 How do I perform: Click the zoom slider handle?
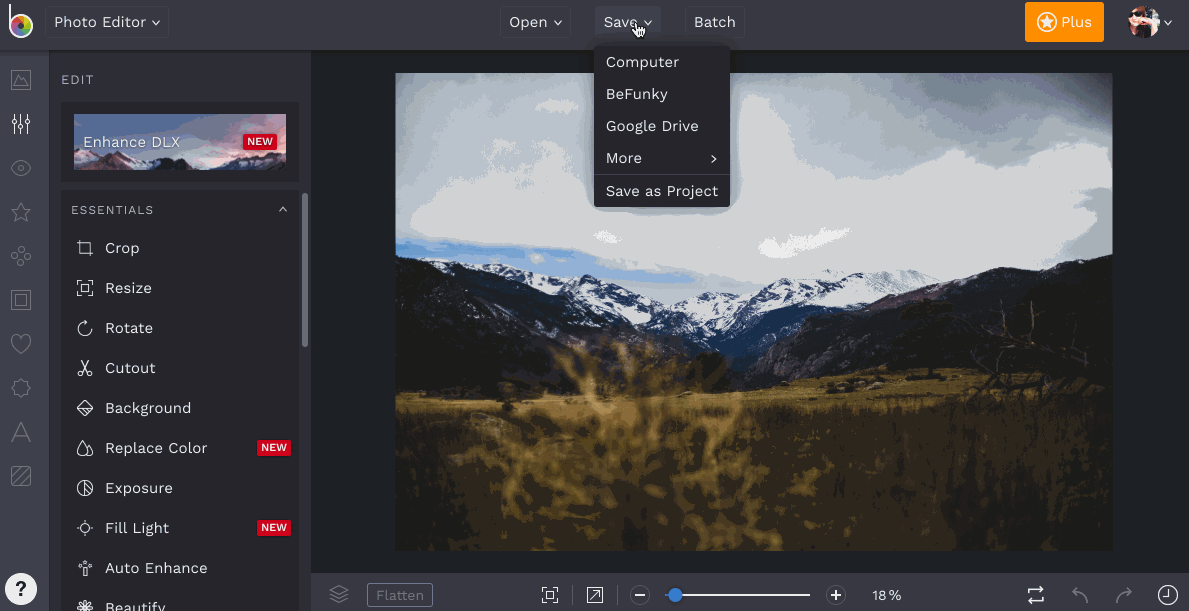pos(675,595)
